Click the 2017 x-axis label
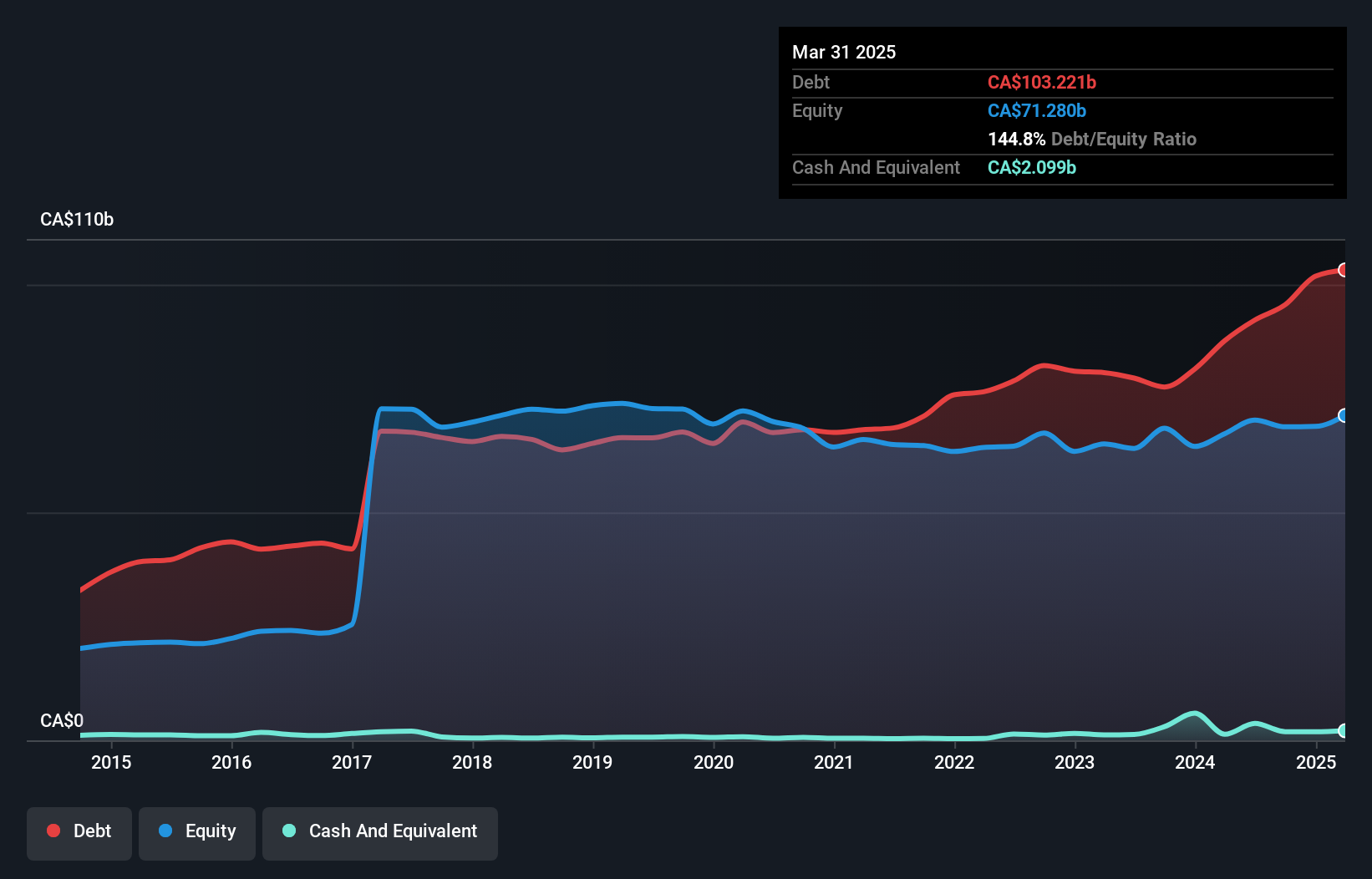1372x879 pixels. [352, 762]
